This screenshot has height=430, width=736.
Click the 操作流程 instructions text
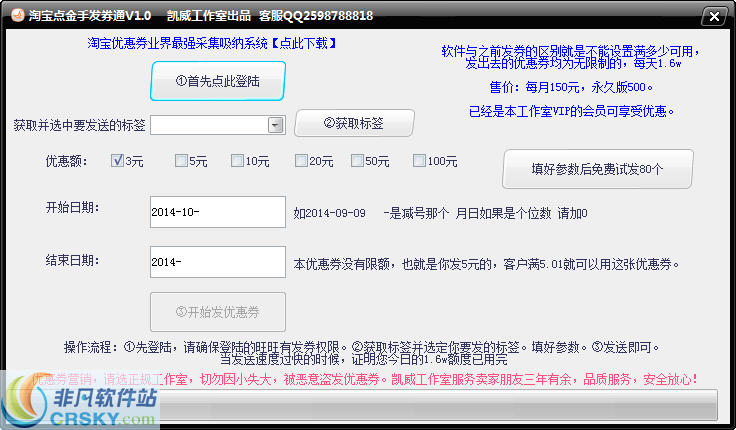(x=361, y=353)
